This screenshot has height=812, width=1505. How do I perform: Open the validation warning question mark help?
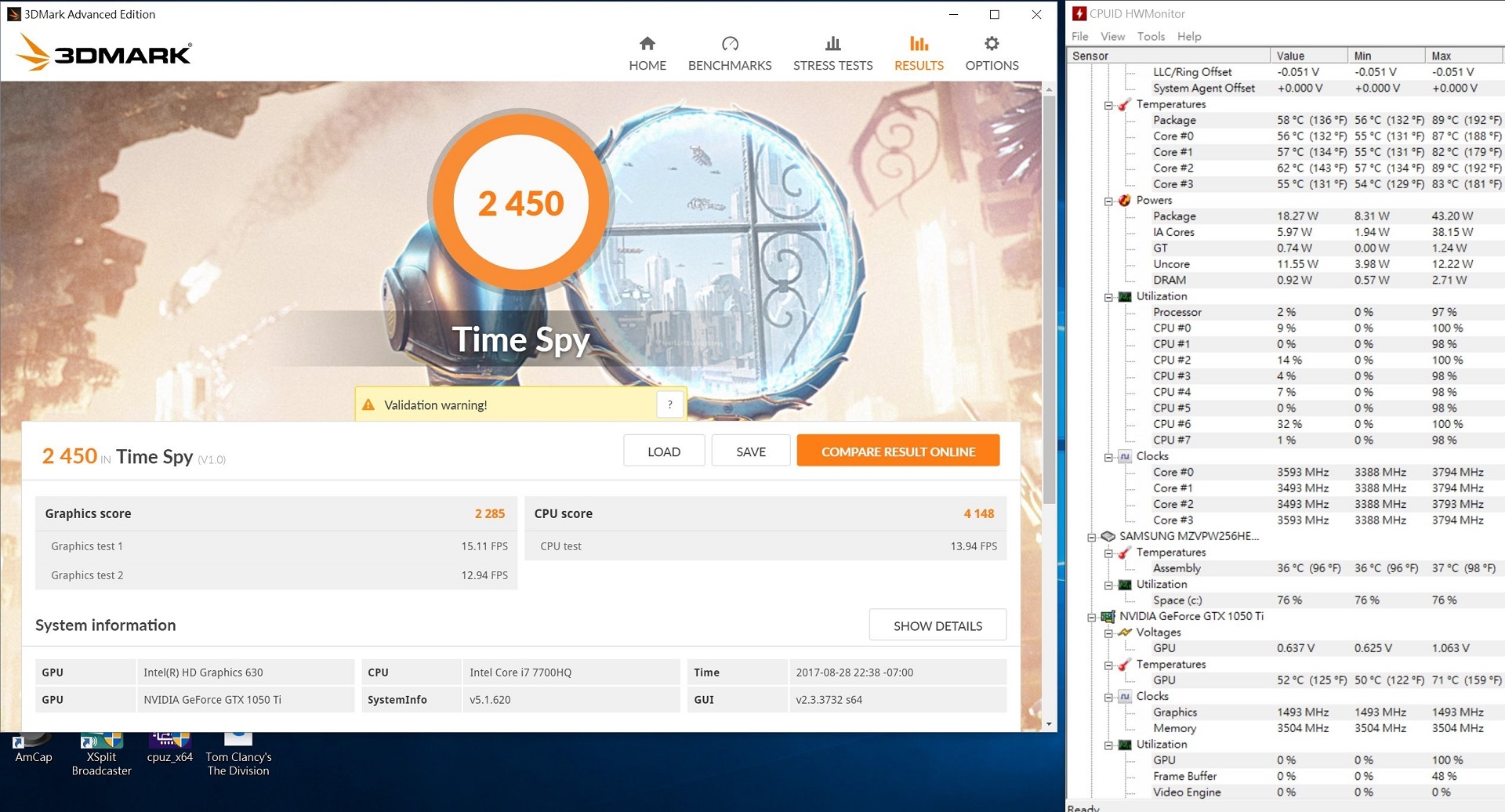pos(669,404)
